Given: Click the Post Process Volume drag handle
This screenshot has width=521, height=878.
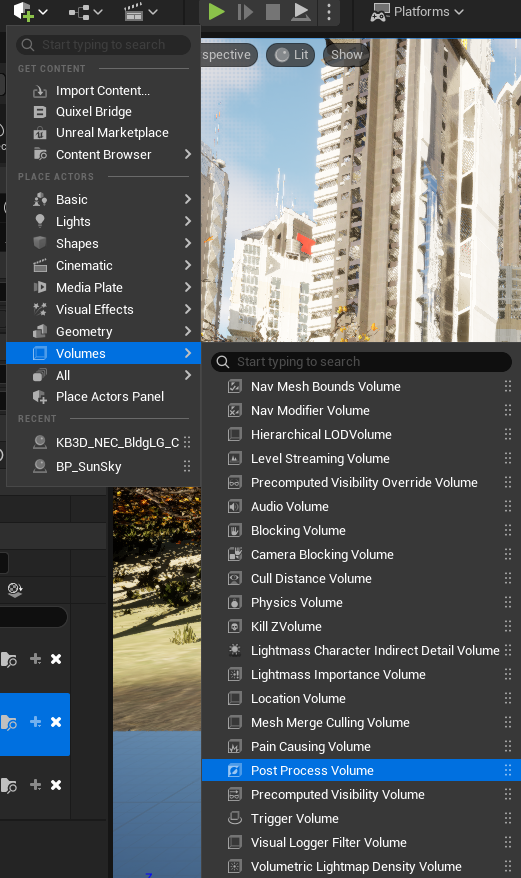Looking at the screenshot, I should click(x=508, y=770).
